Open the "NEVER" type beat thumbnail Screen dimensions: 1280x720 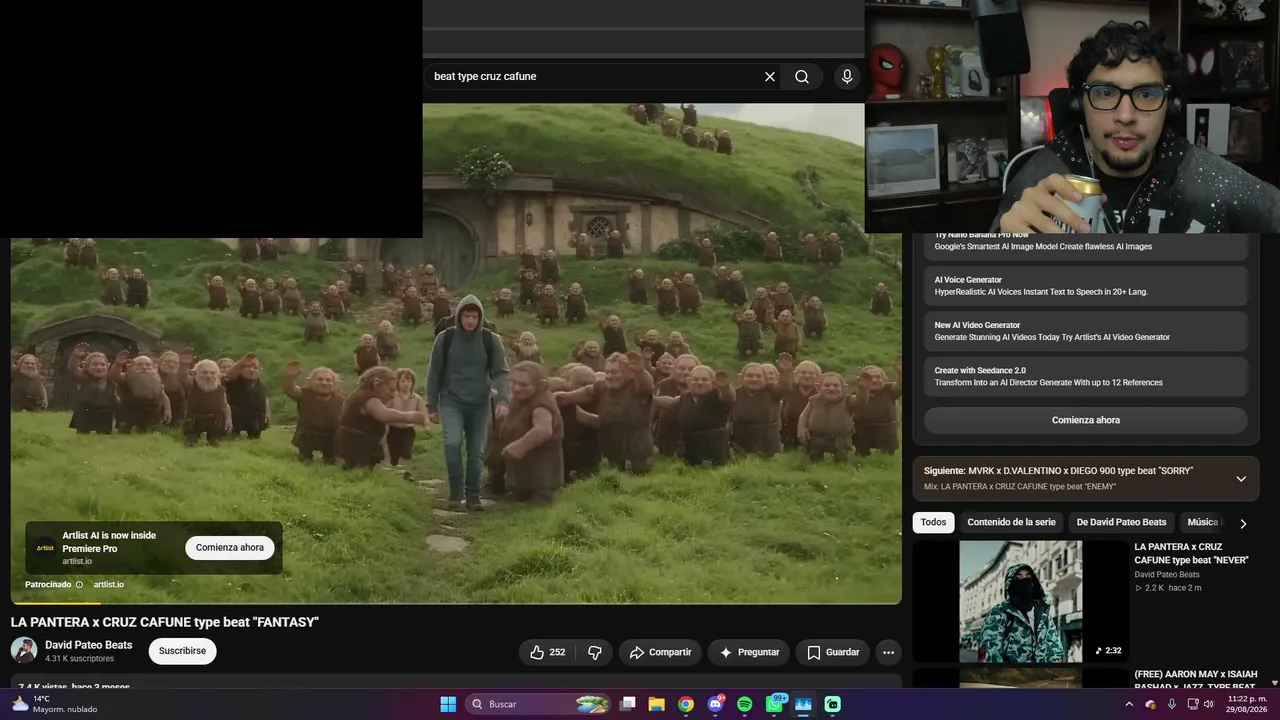coord(1020,602)
